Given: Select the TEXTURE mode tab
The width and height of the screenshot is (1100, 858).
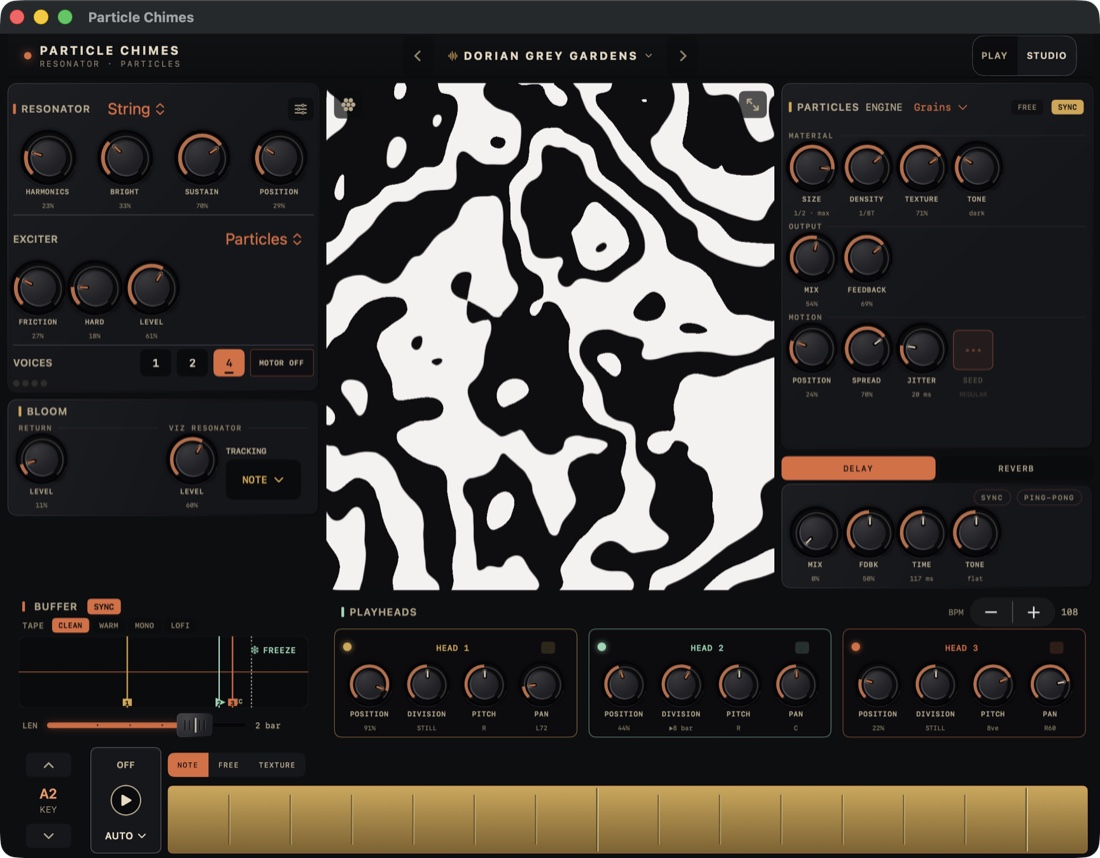Looking at the screenshot, I should click(x=276, y=765).
